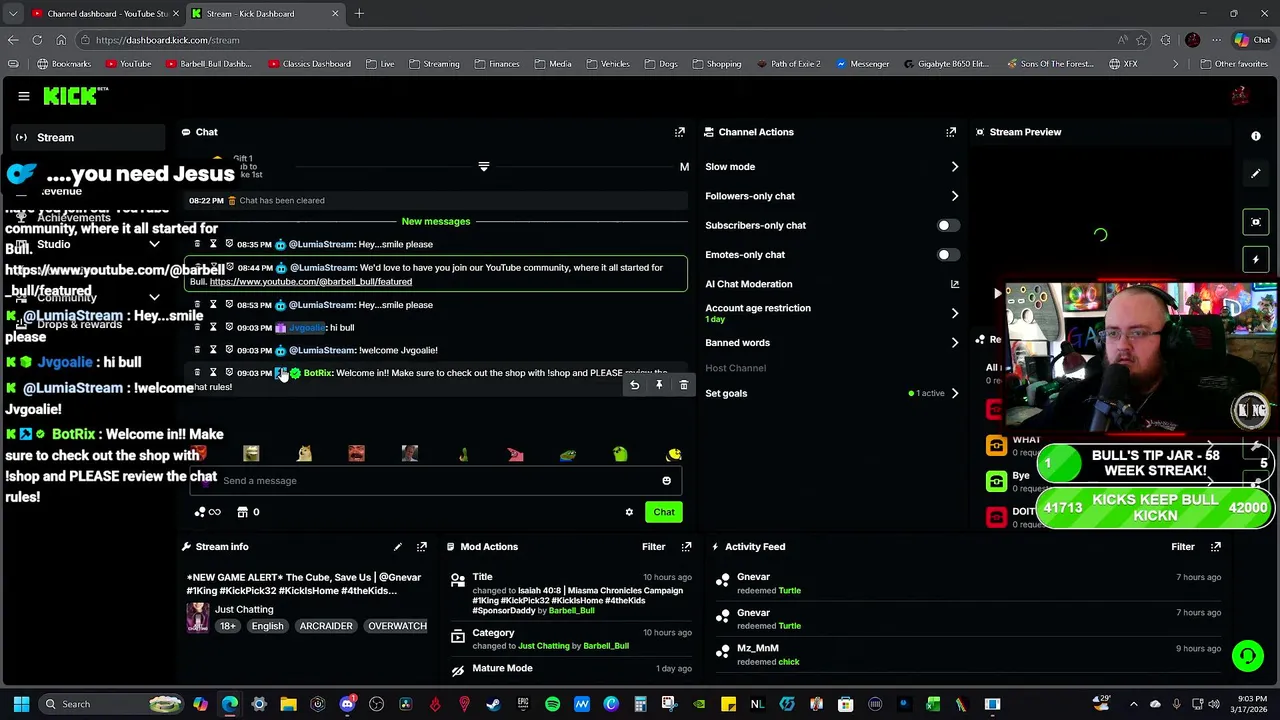Viewport: 1280px width, 720px height.
Task: Open Activity Feed Filter dropdown
Action: (x=1182, y=547)
